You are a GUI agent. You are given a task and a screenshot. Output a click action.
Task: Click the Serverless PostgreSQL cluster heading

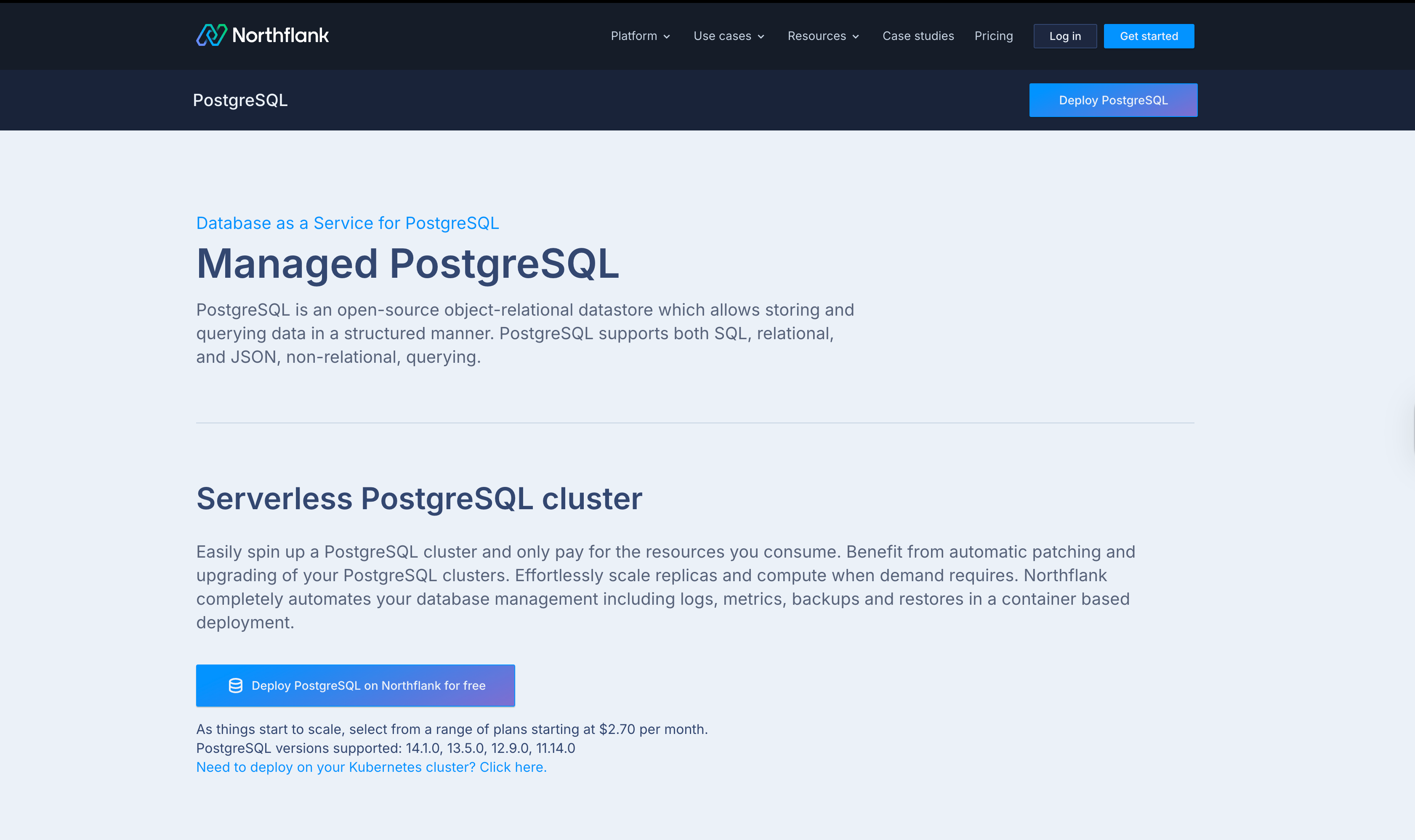pyautogui.click(x=419, y=498)
